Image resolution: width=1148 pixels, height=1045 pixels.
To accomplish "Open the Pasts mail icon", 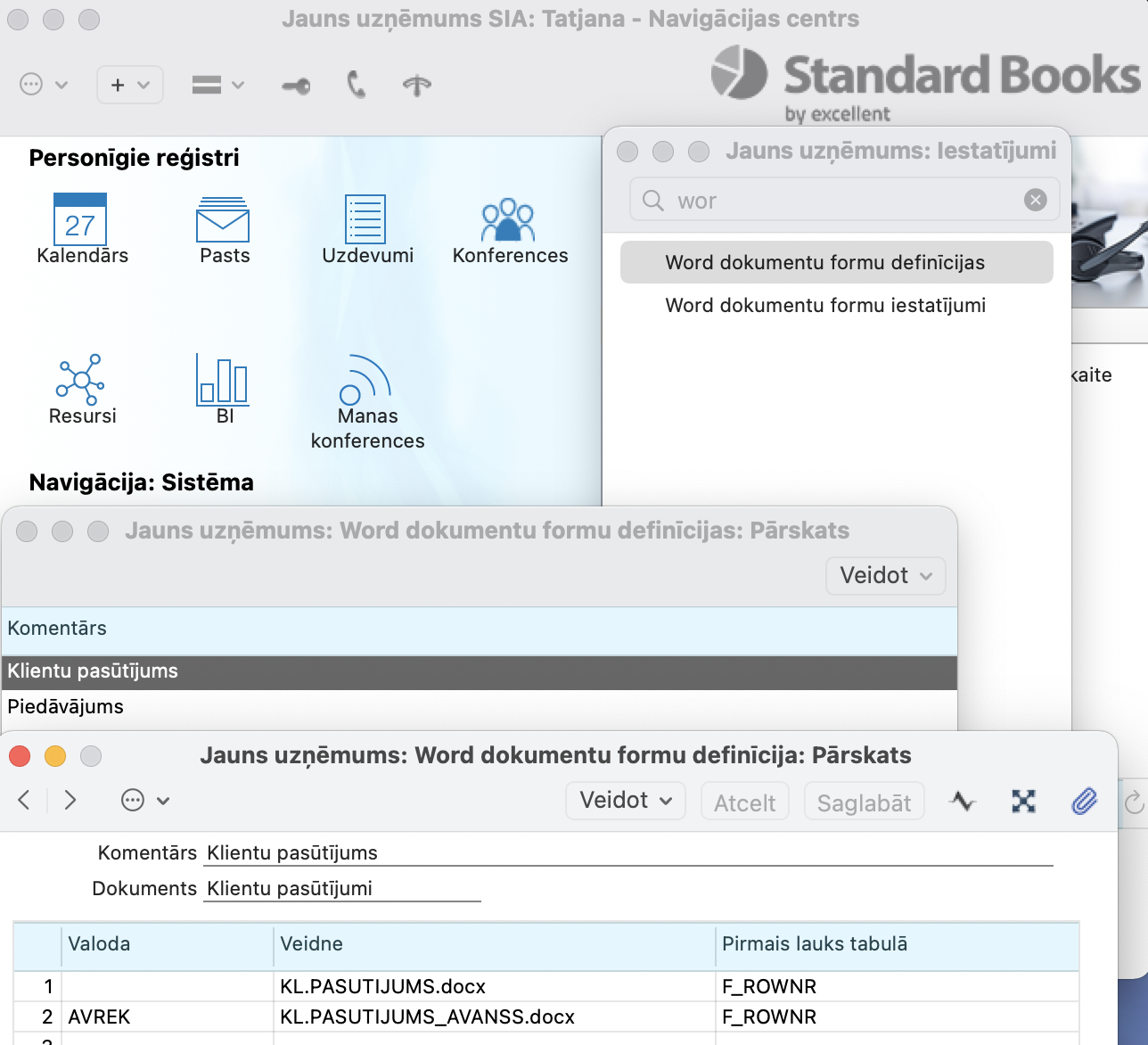I will pyautogui.click(x=223, y=220).
